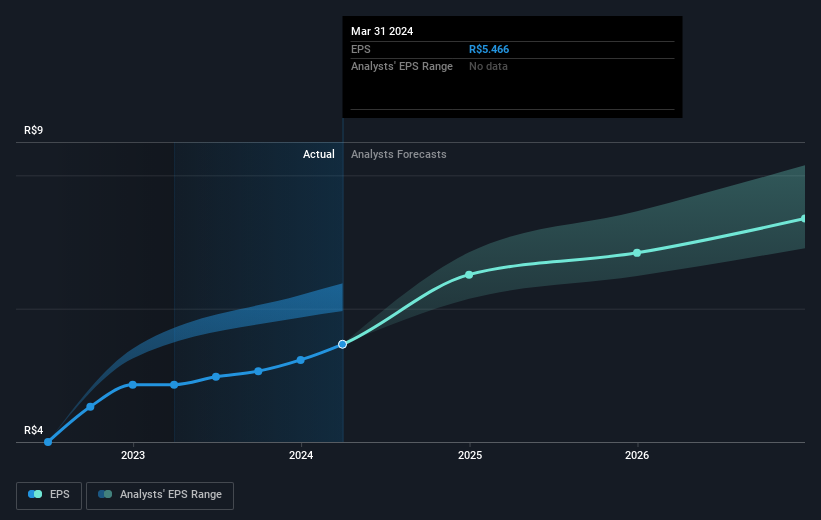
Task: Click the EPS legend color icon
Action: pyautogui.click(x=35, y=494)
